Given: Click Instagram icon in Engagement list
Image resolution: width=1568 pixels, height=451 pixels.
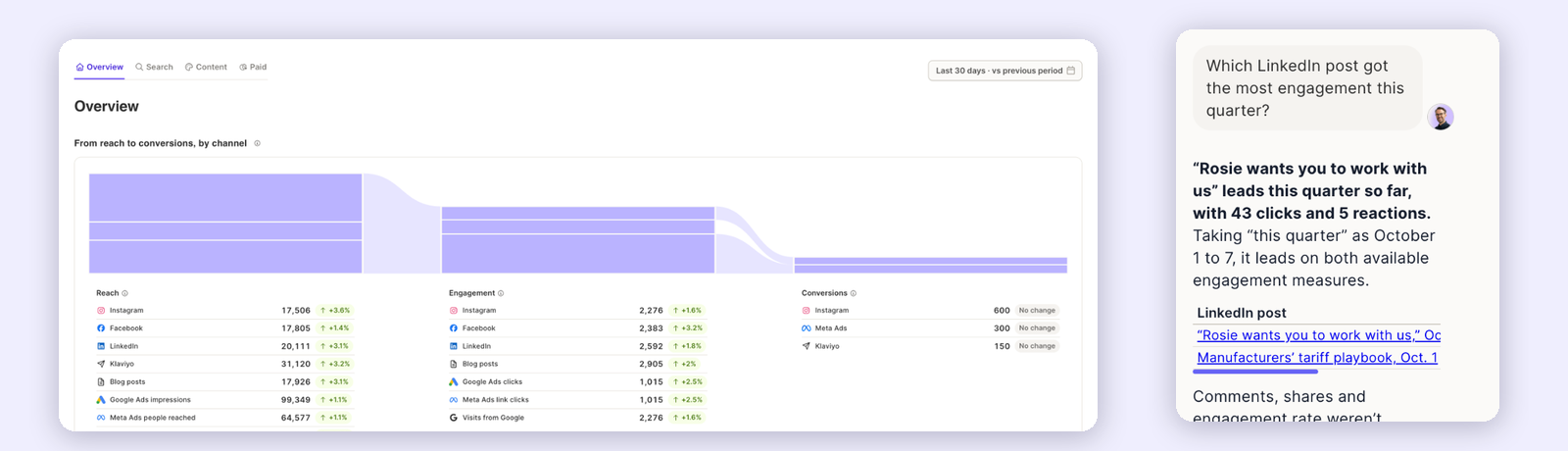Looking at the screenshot, I should (x=454, y=311).
